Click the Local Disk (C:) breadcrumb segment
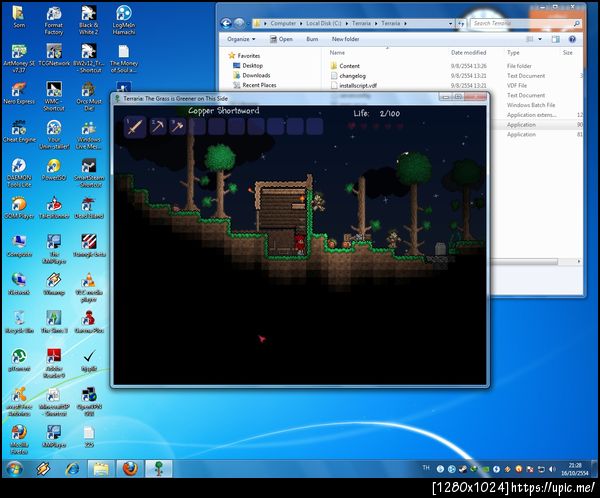Screen dimensions: 600x498 click(323, 23)
